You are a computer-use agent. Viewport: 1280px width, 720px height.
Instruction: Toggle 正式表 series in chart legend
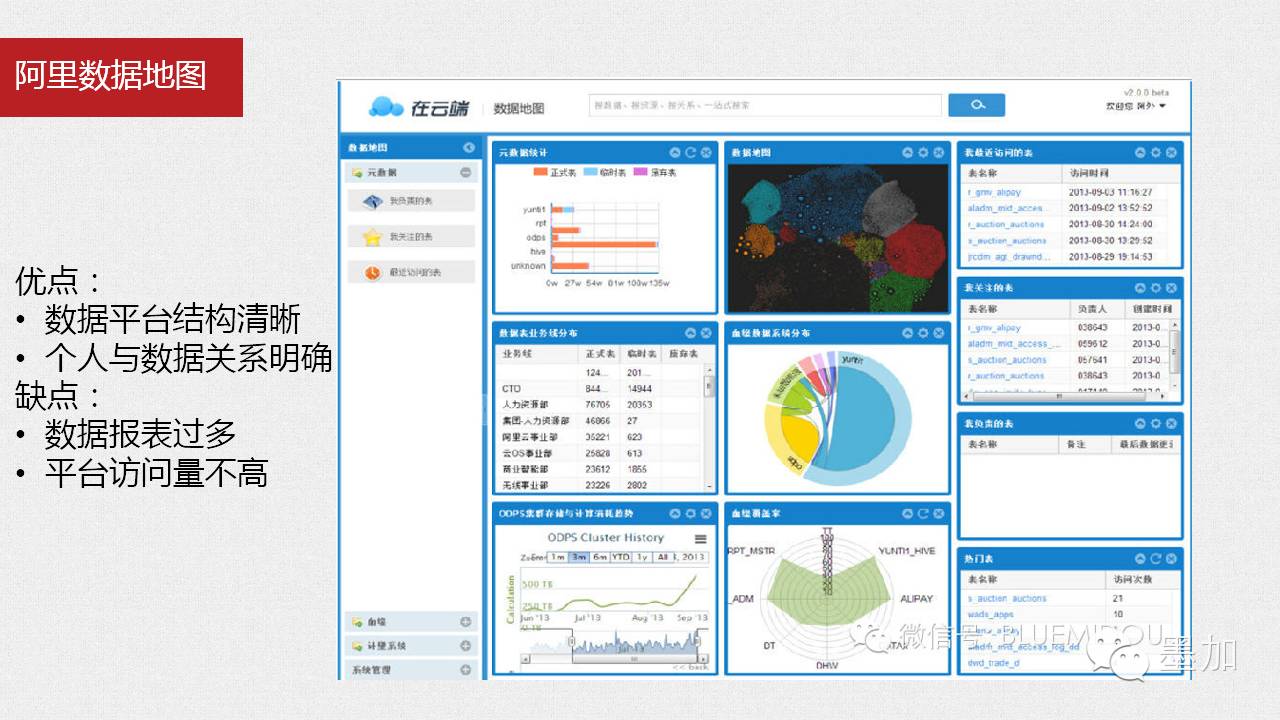[x=556, y=173]
